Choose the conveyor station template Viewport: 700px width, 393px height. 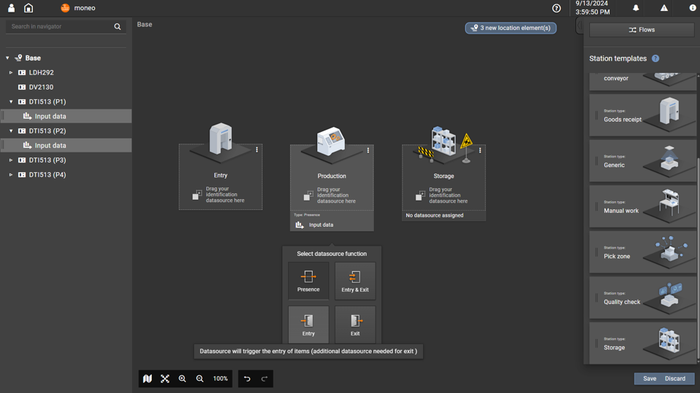click(x=642, y=82)
